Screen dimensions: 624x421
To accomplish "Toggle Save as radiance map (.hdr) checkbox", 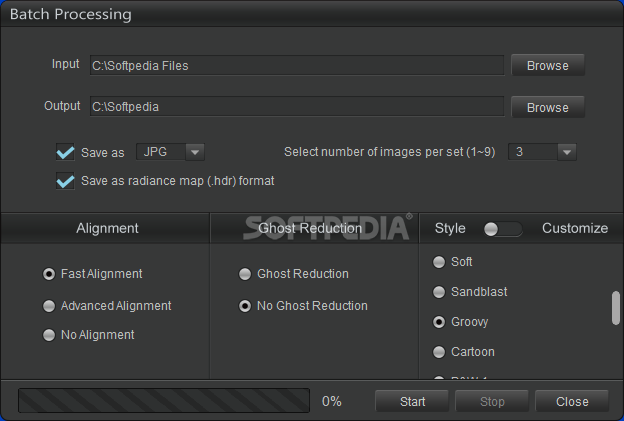I will tap(65, 181).
